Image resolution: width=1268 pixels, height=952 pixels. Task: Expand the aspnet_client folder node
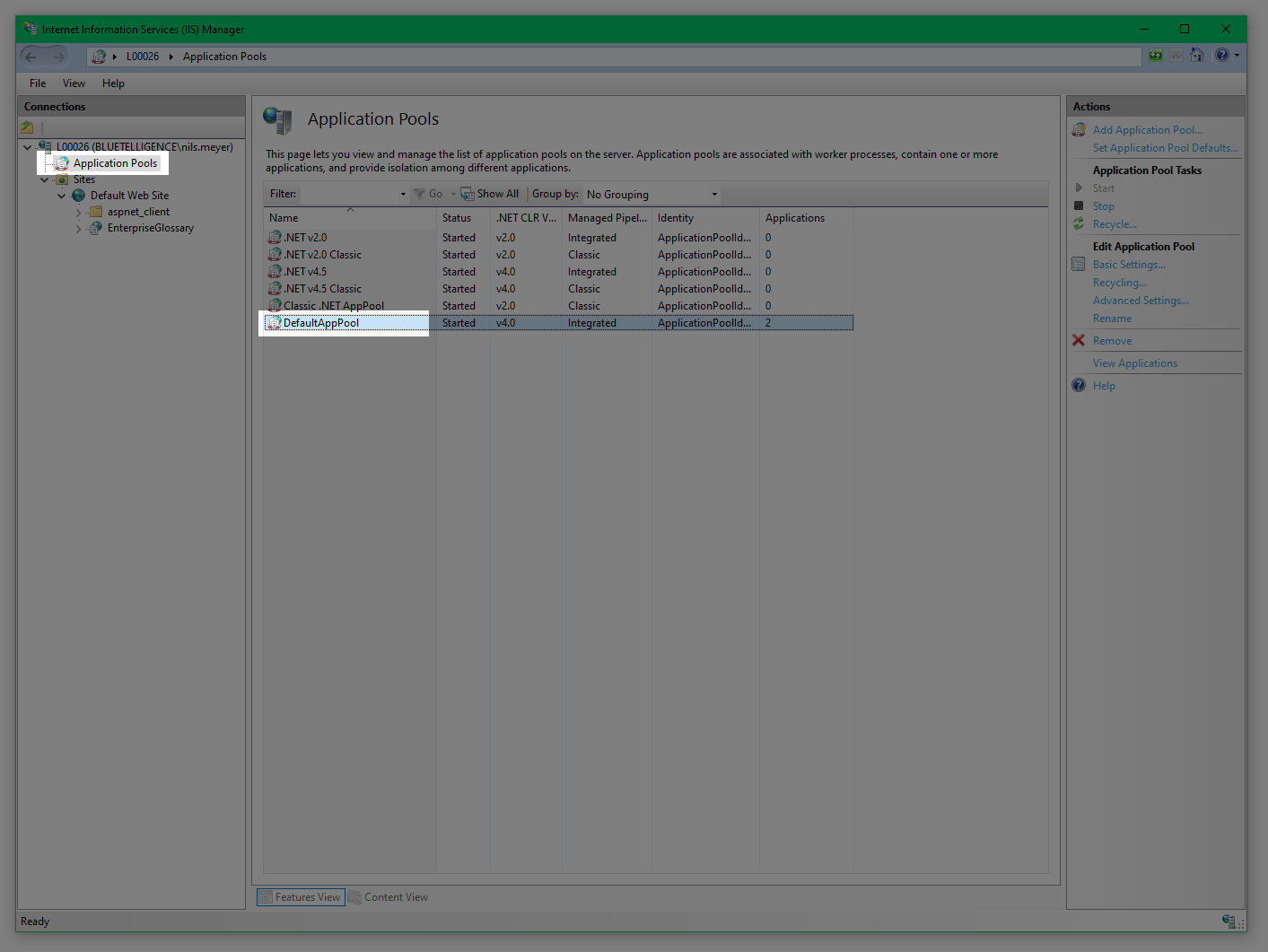point(79,213)
